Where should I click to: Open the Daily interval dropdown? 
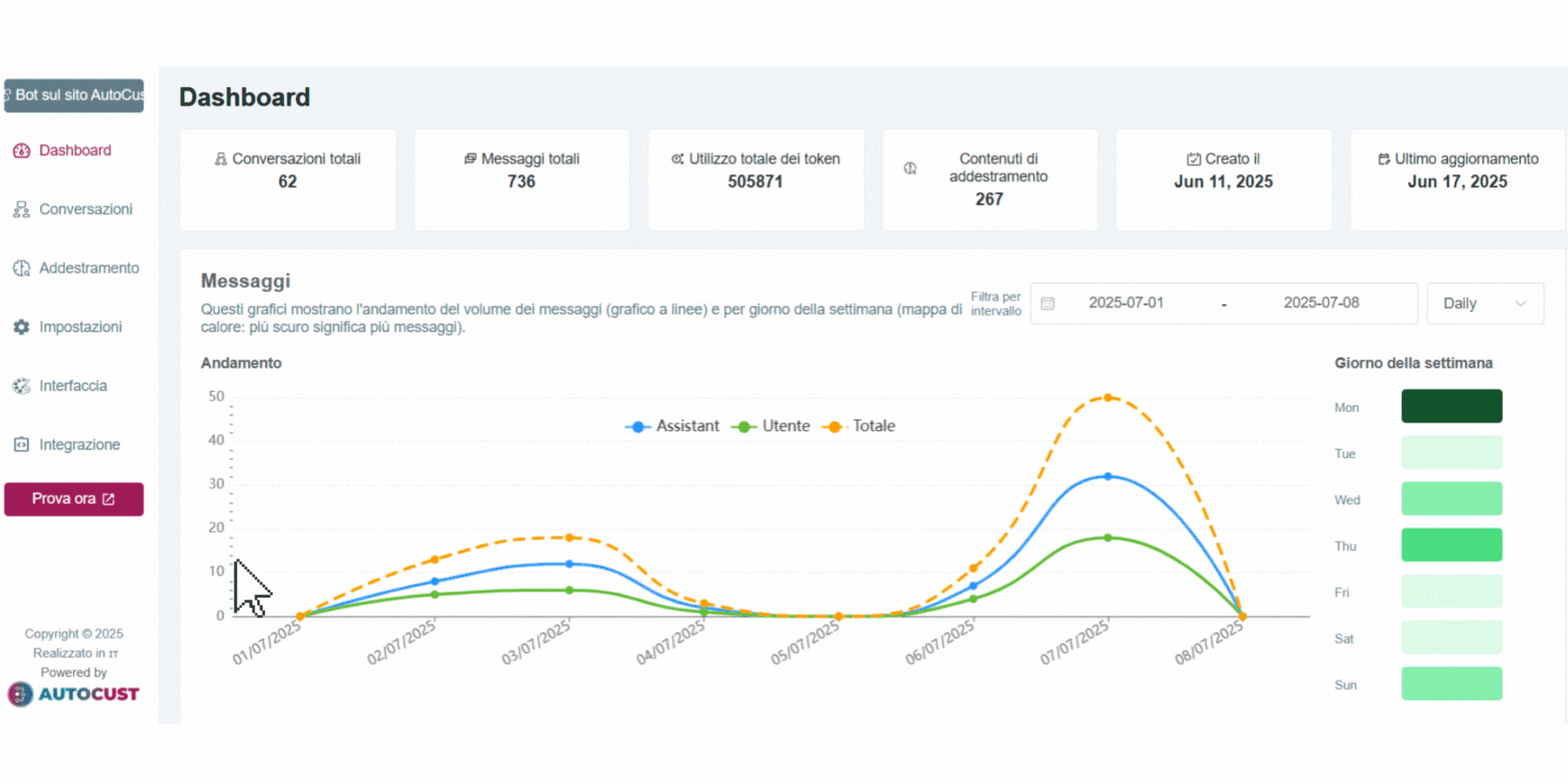[x=1484, y=303]
